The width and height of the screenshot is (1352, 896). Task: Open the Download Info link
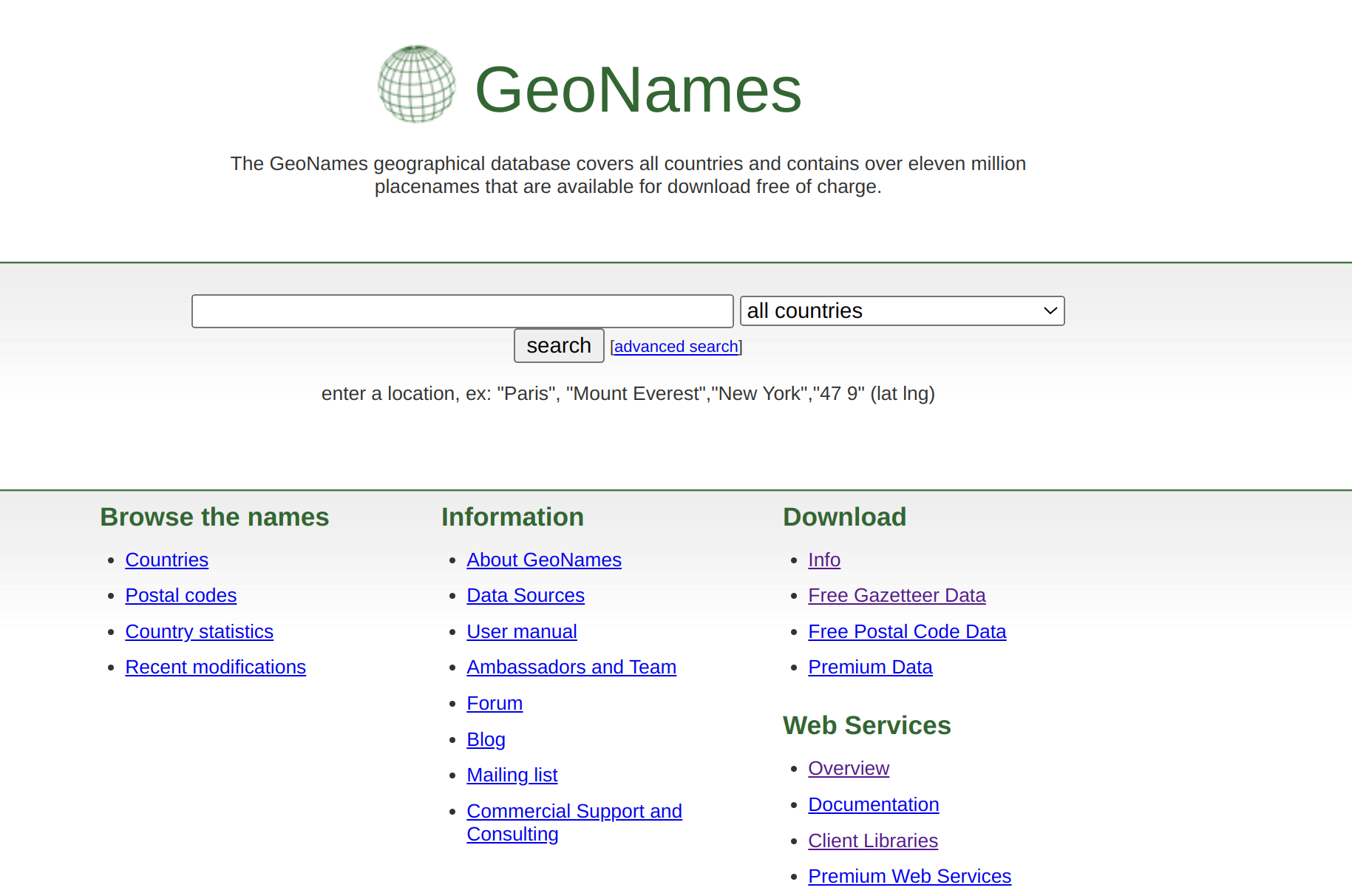824,560
